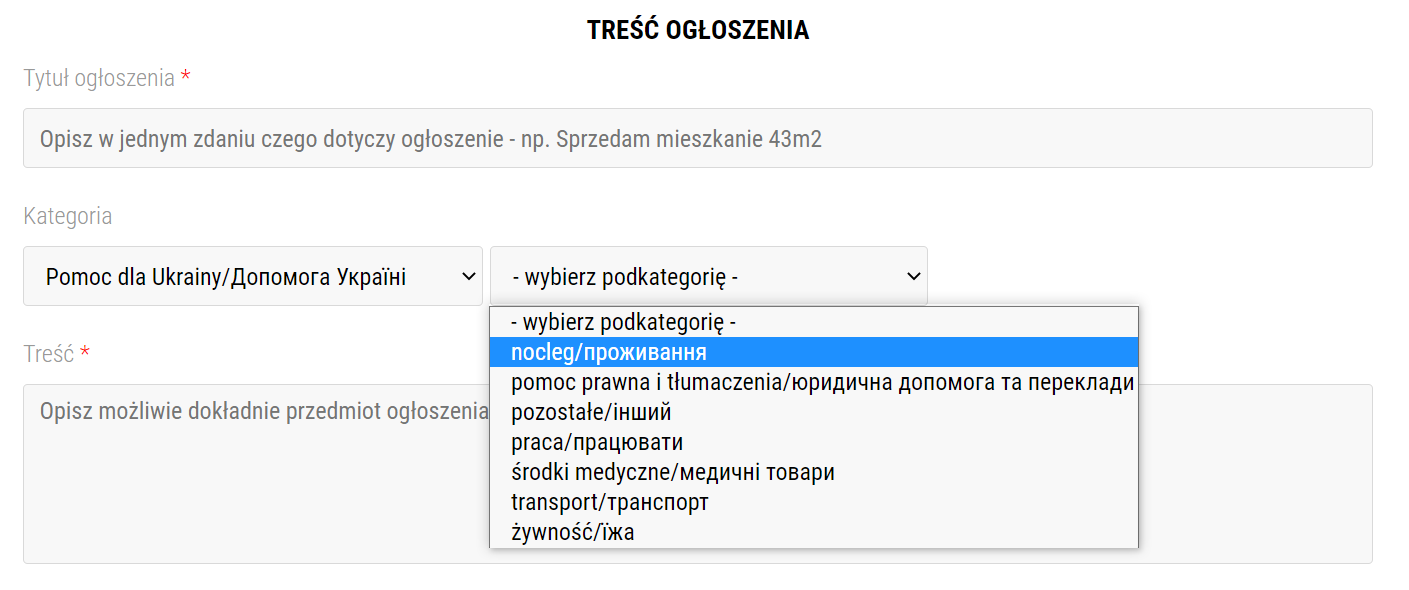1409x590 pixels.
Task: Choose the transport/транспорт subcategory
Action: 814,502
